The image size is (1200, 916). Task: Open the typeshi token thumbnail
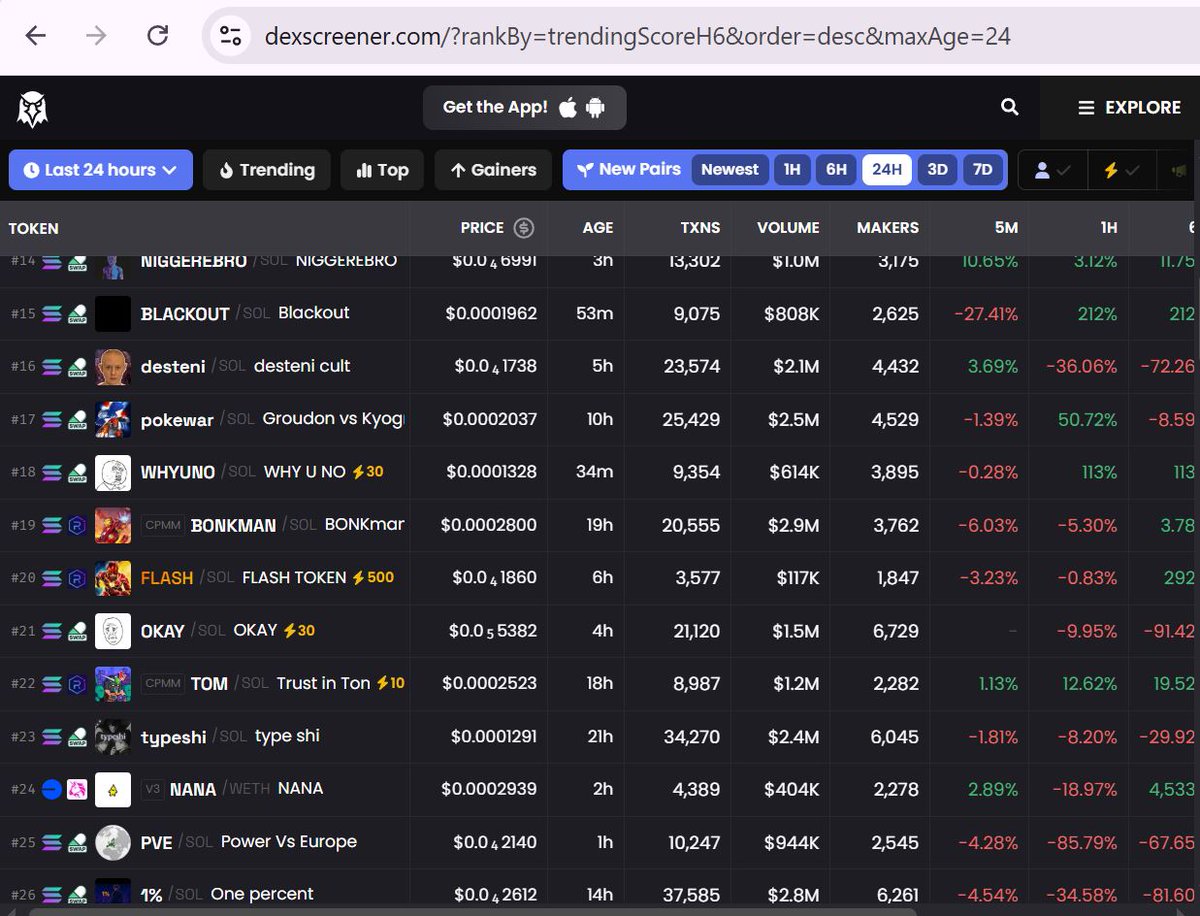point(113,737)
